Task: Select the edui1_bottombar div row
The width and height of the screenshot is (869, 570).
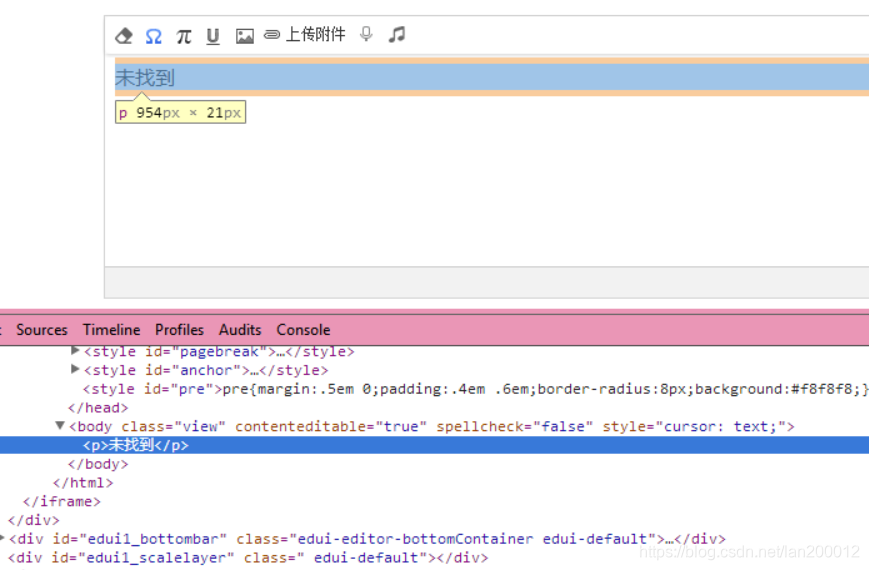Action: tap(367, 539)
